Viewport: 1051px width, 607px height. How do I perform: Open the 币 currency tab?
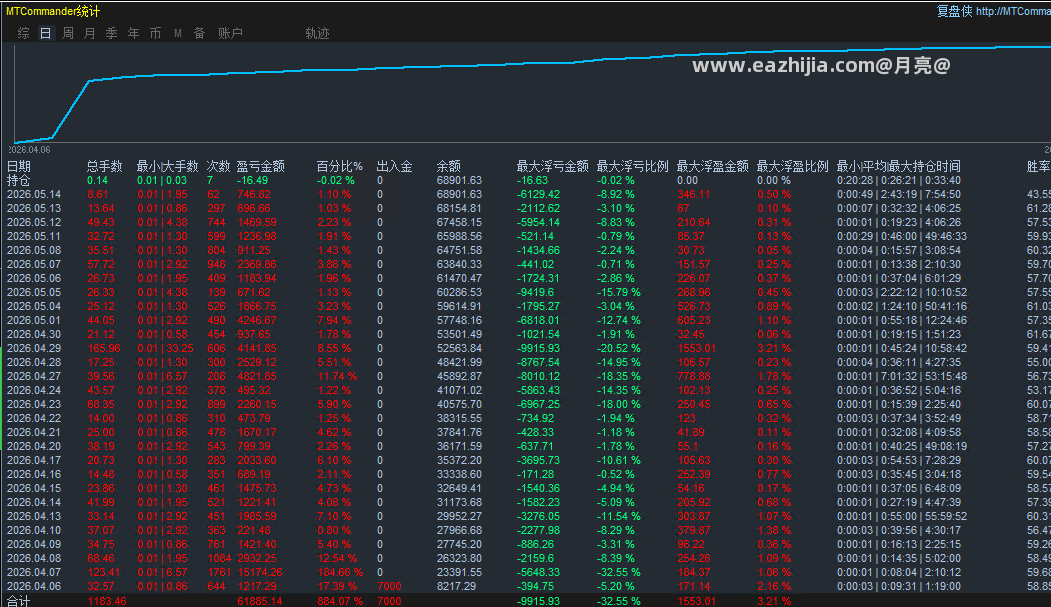[x=156, y=33]
